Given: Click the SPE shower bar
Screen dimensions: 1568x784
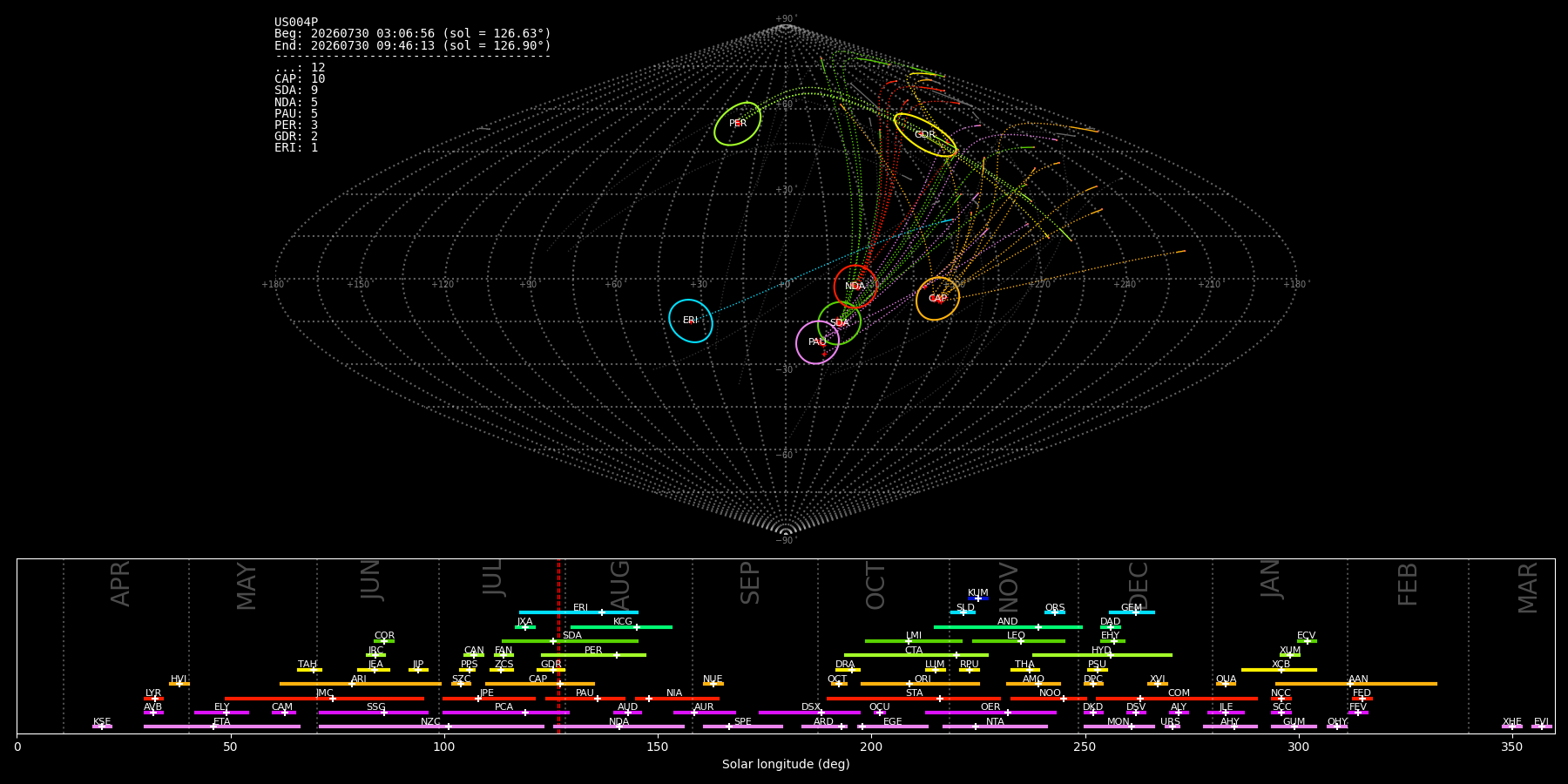Looking at the screenshot, I should click(x=742, y=727).
